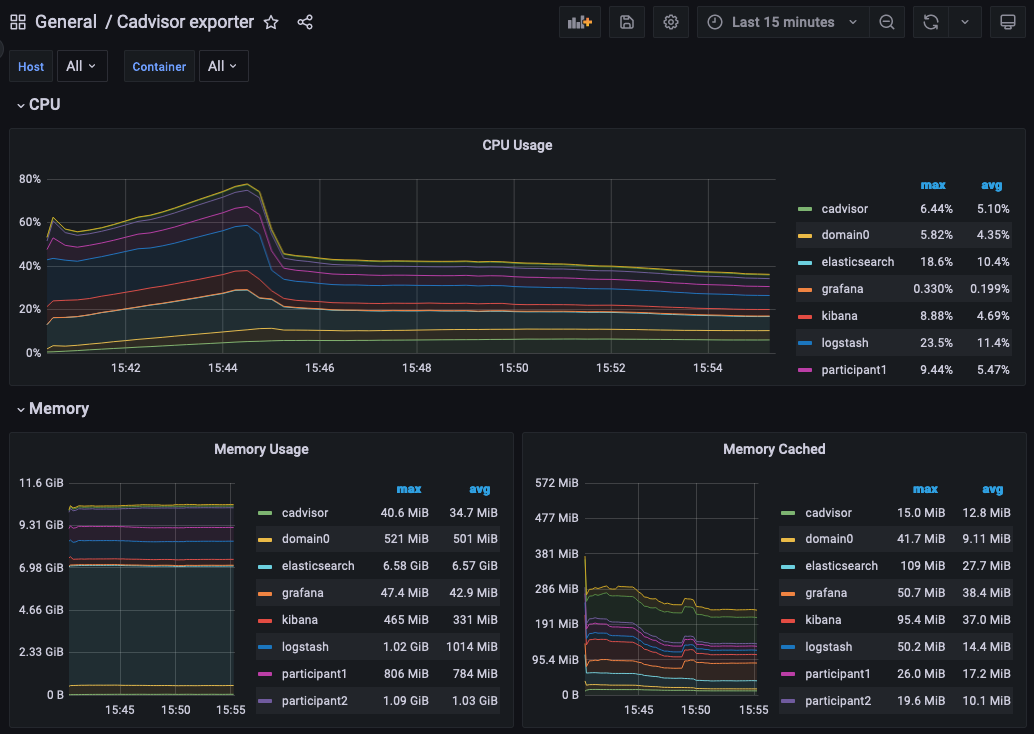This screenshot has width=1034, height=734.
Task: Click the Container variable label
Action: (x=158, y=66)
